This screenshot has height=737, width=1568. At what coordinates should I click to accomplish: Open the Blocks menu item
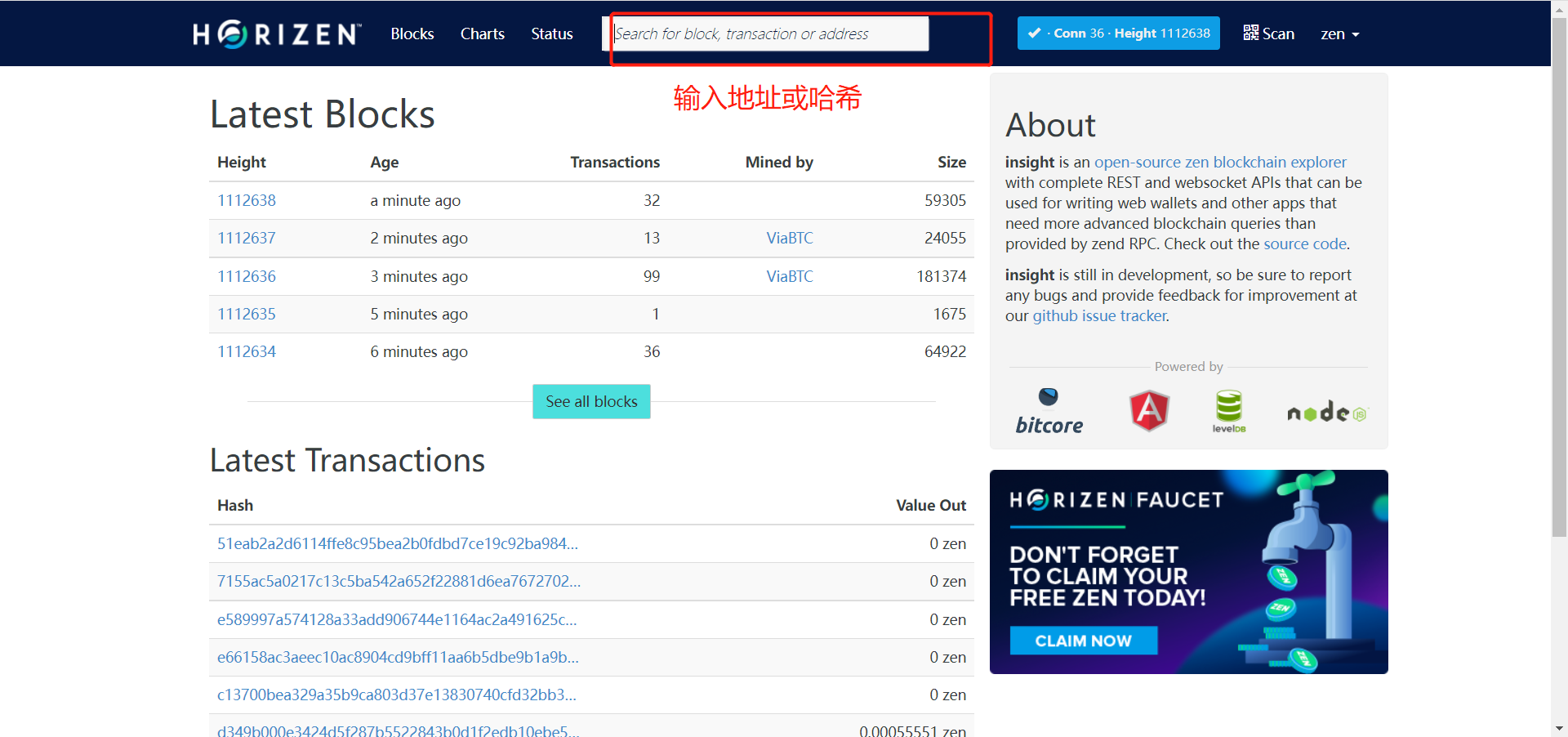[412, 34]
